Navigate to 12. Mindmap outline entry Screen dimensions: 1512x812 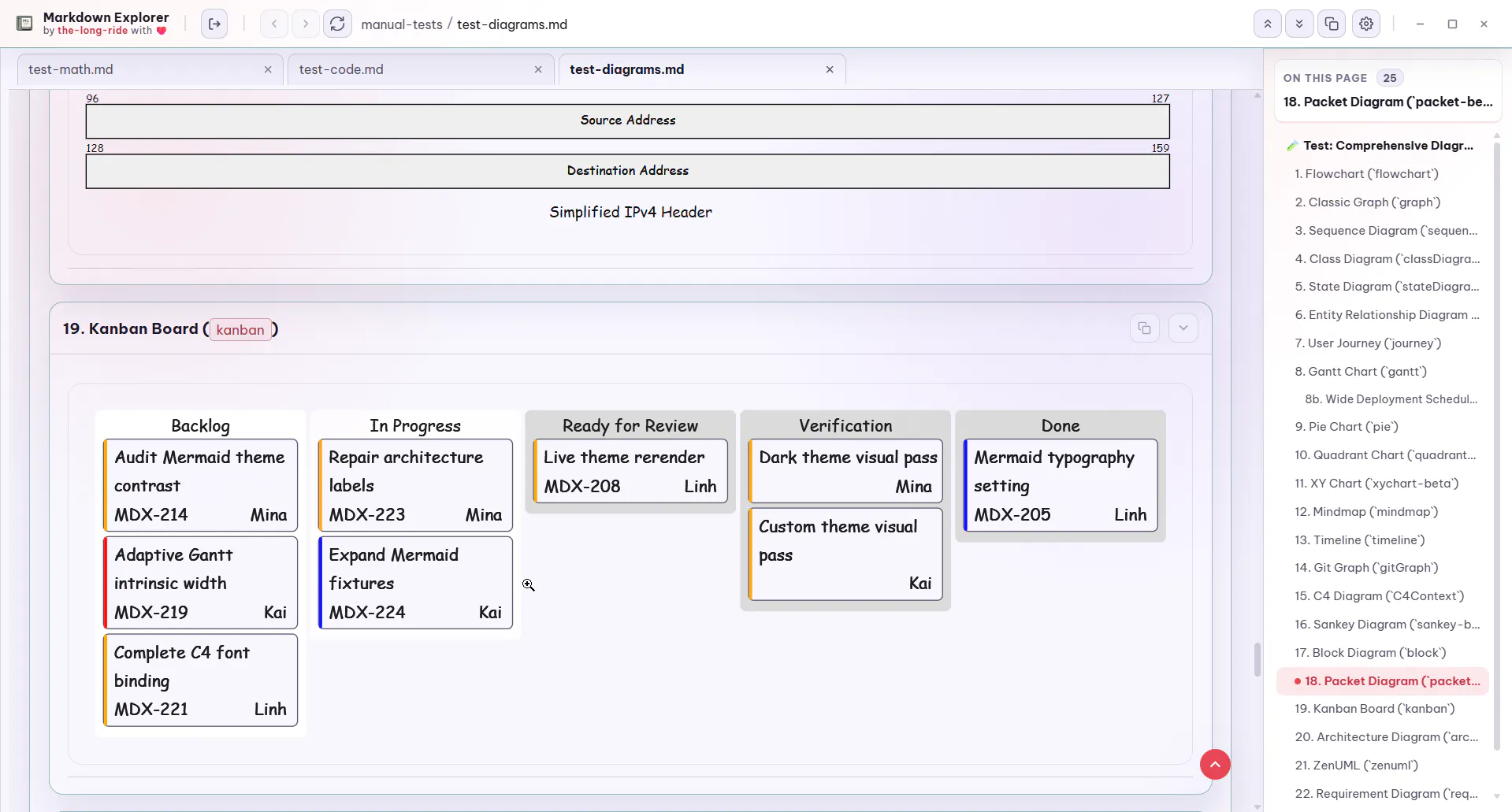[1366, 512]
